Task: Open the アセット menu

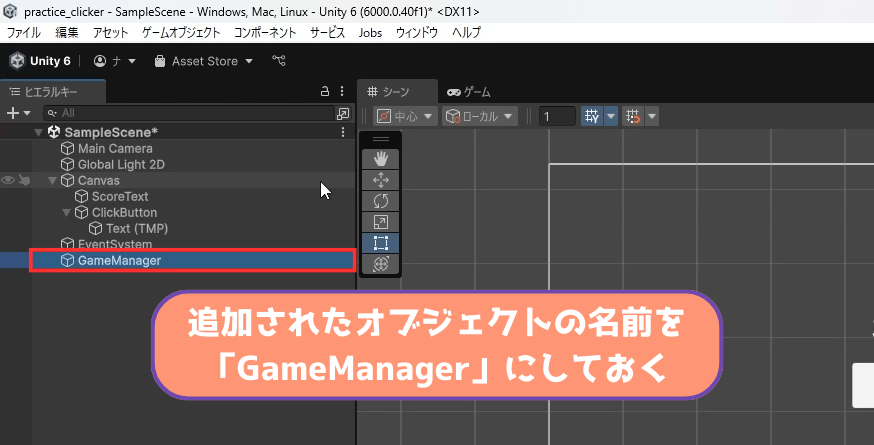Action: coord(110,32)
